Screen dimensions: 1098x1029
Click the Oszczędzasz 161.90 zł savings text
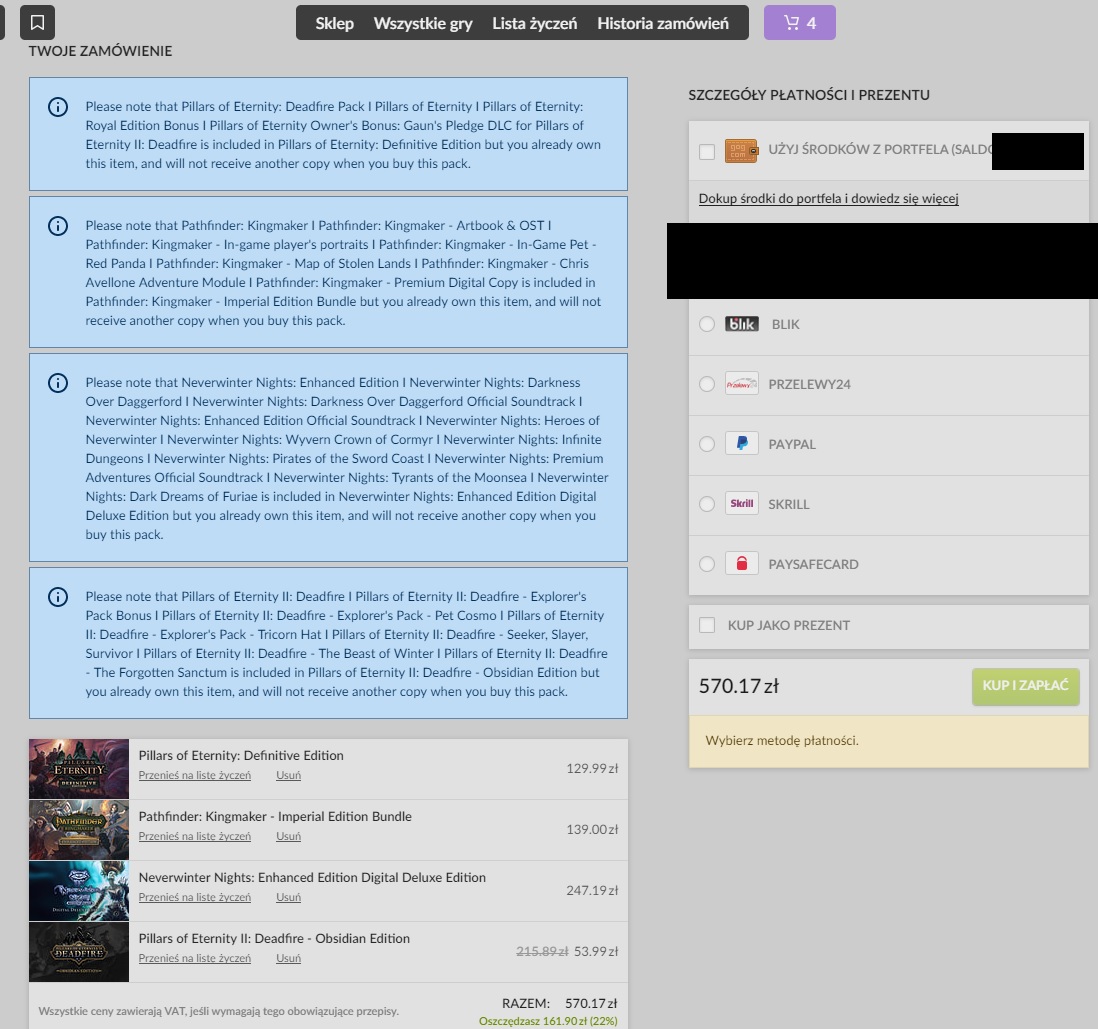548,1021
